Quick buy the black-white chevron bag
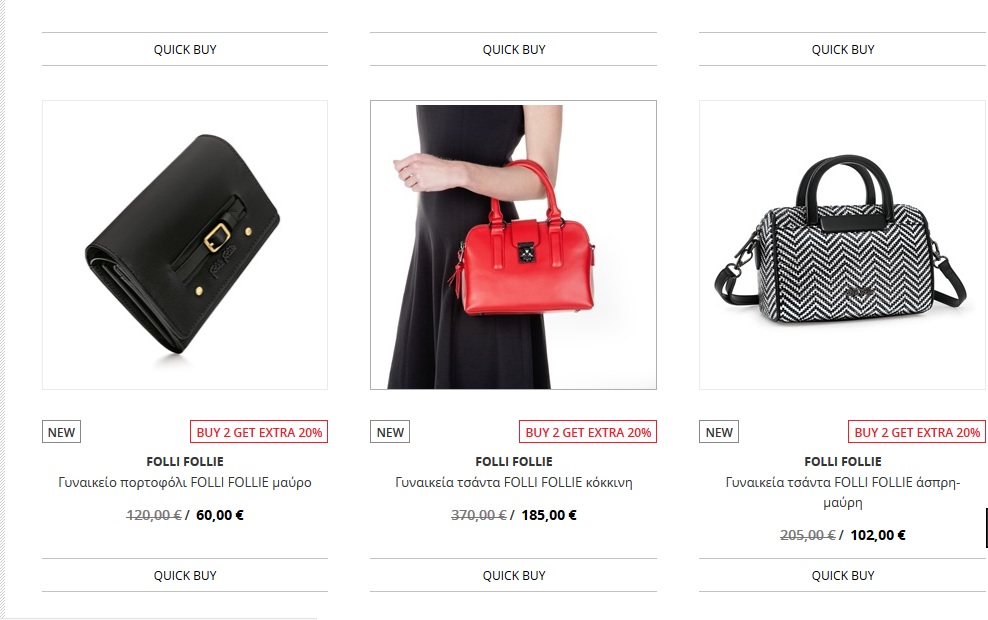This screenshot has width=988, height=620. 842,575
